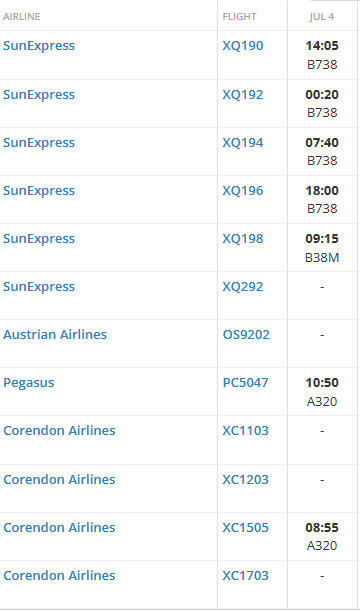Open flight XQ198 link
The image size is (360, 611).
pyautogui.click(x=243, y=238)
